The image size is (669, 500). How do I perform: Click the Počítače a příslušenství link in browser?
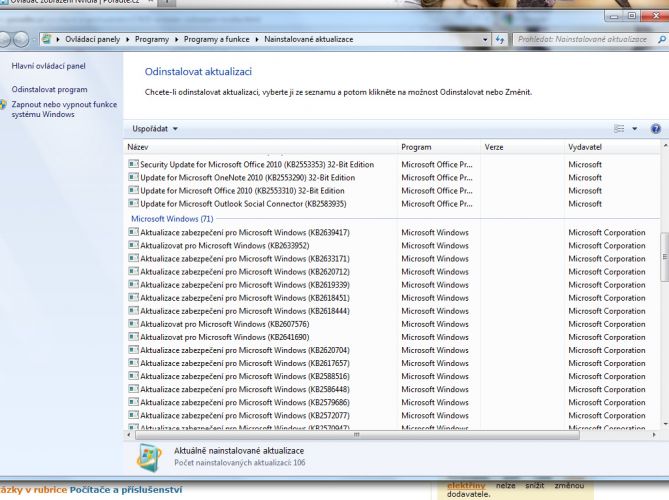126,490
